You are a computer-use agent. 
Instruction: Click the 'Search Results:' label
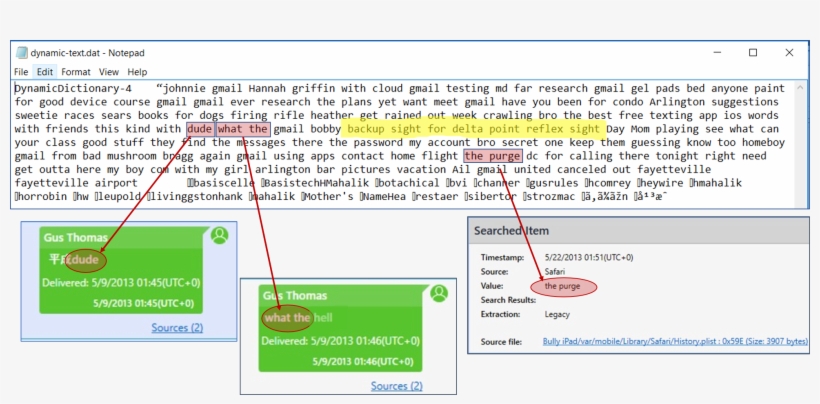coord(508,300)
